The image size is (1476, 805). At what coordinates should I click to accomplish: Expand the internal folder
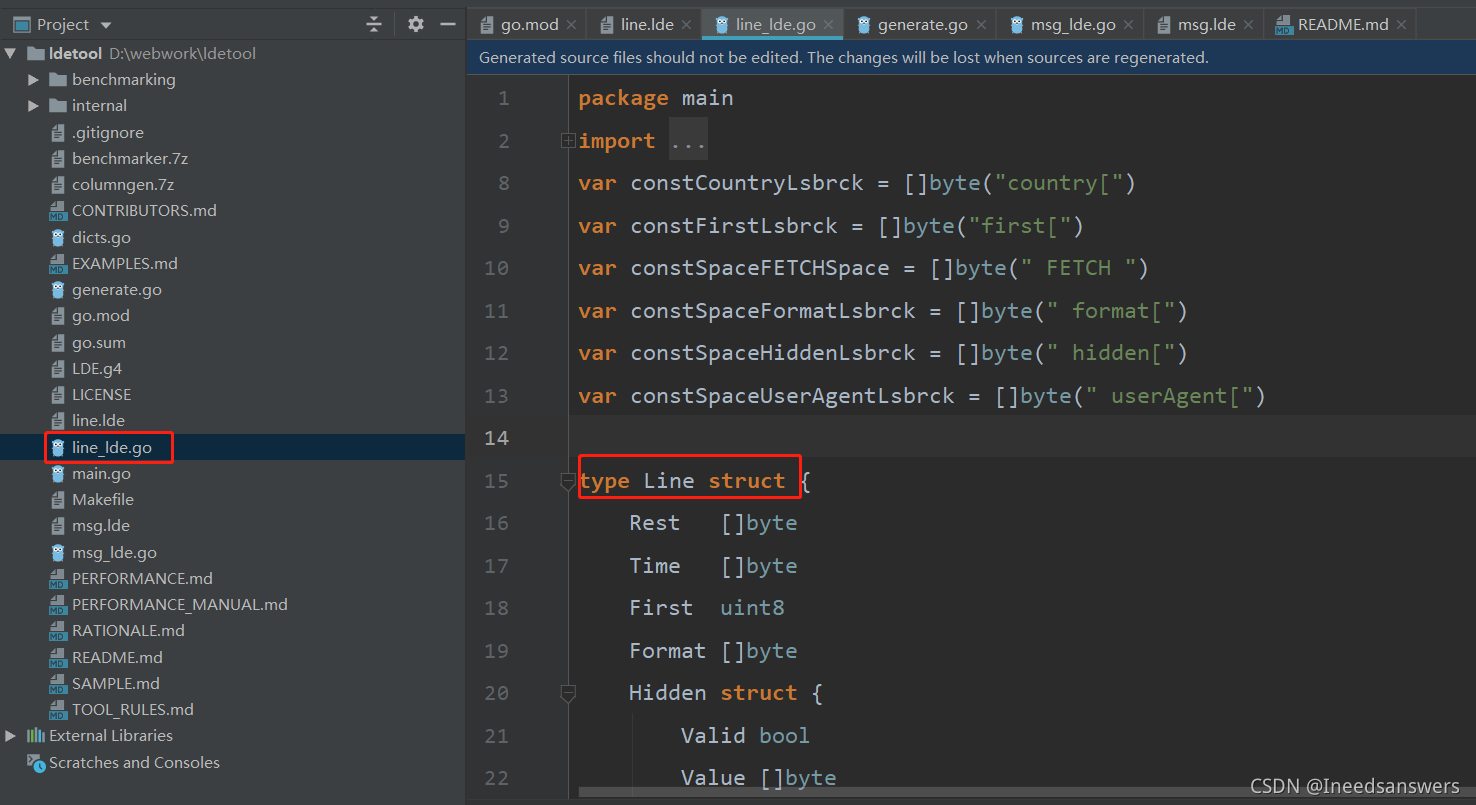pos(33,105)
